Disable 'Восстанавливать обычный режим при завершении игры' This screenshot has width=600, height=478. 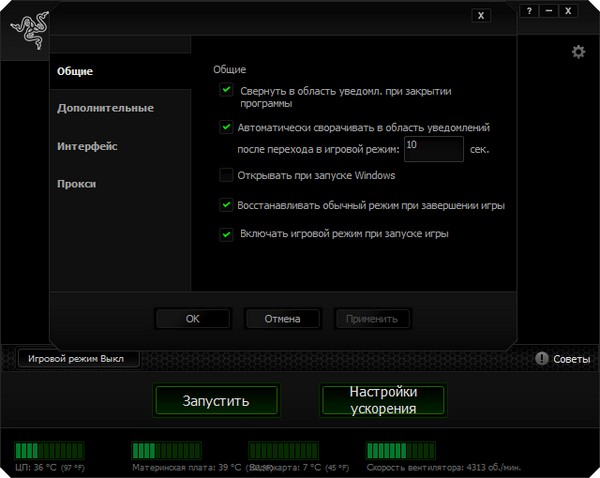click(227, 205)
